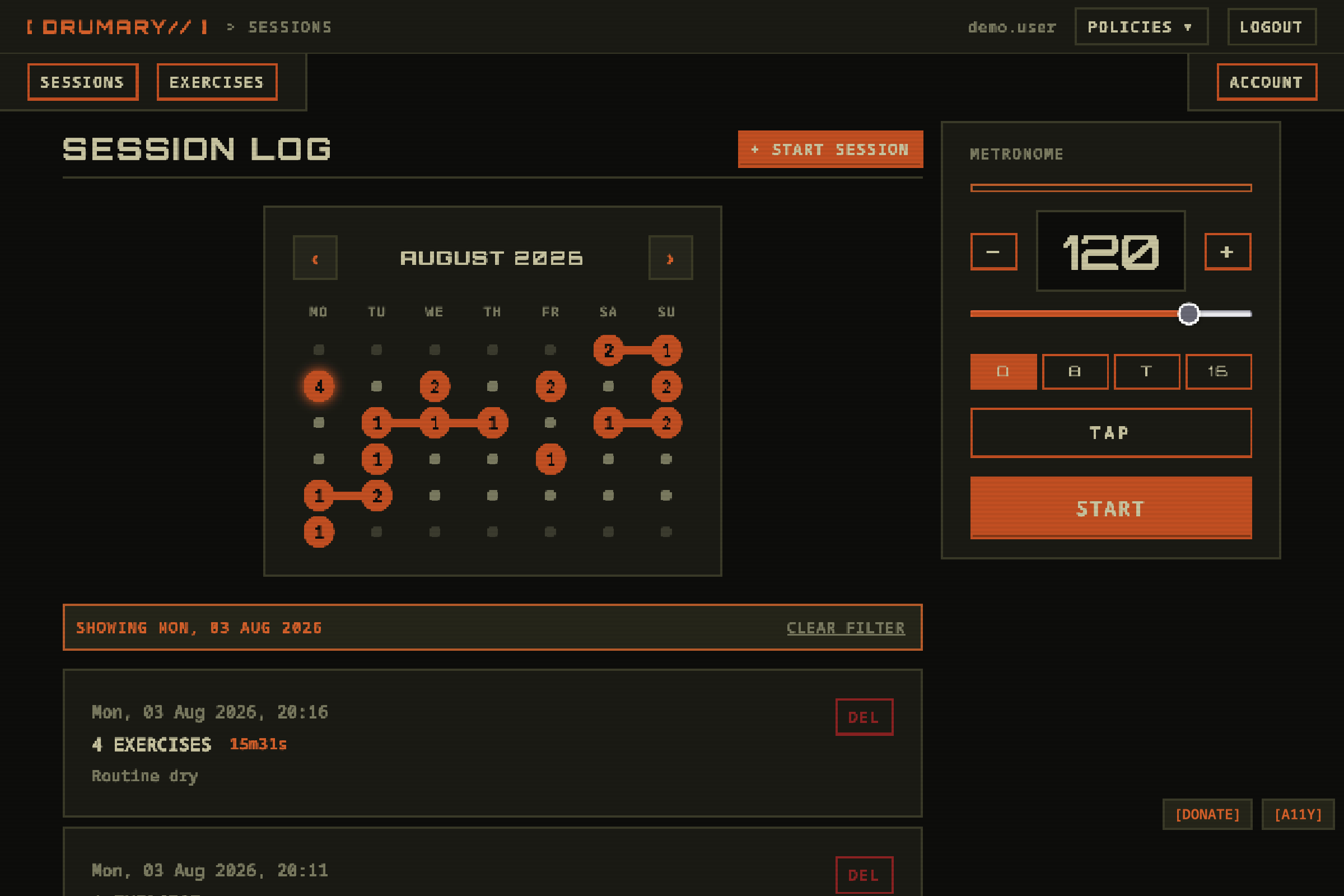Click the Sessions breadcrumb in header
This screenshot has width=1344, height=896.
[290, 27]
